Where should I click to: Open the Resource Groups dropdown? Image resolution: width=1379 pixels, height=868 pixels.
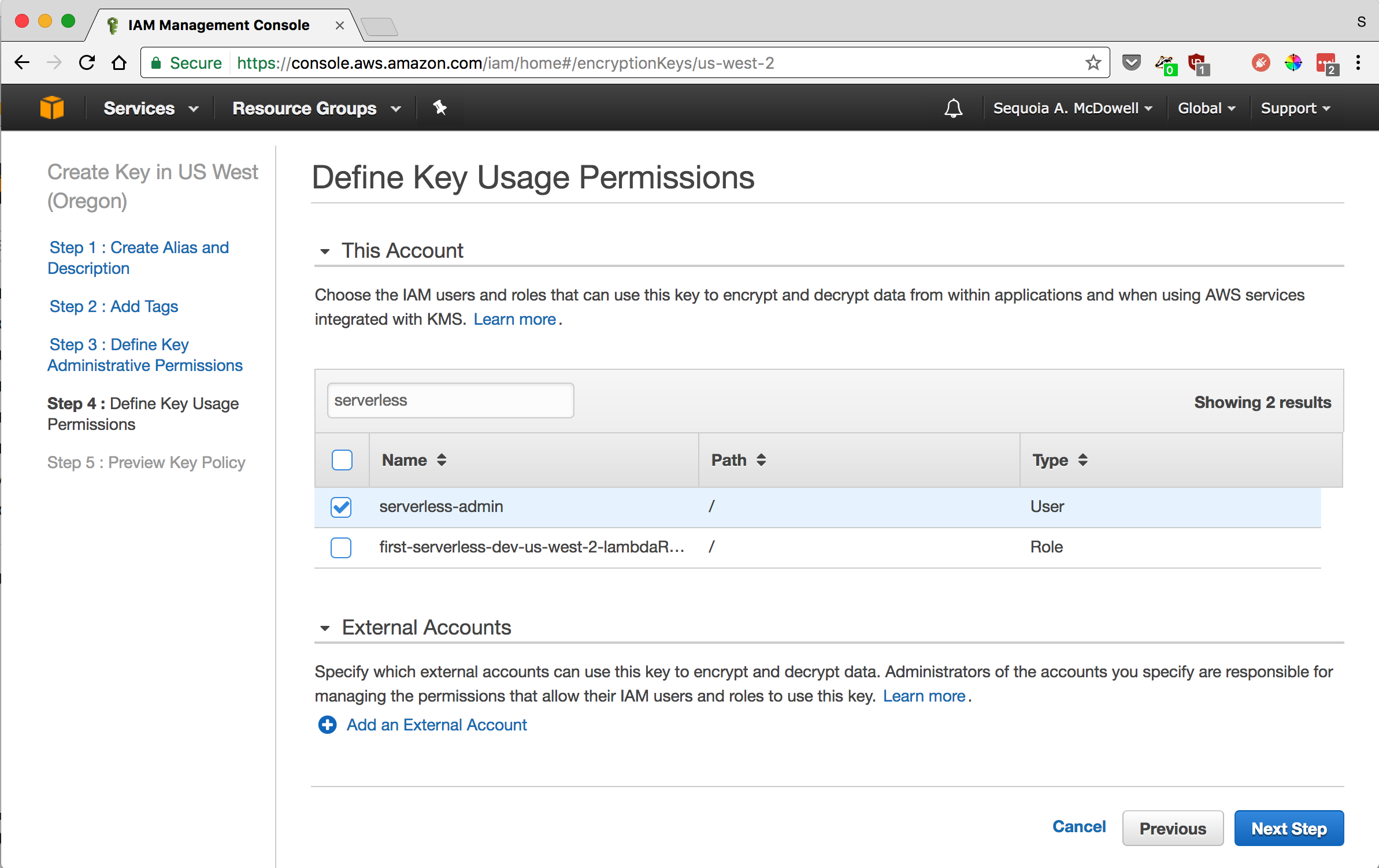pyautogui.click(x=317, y=108)
